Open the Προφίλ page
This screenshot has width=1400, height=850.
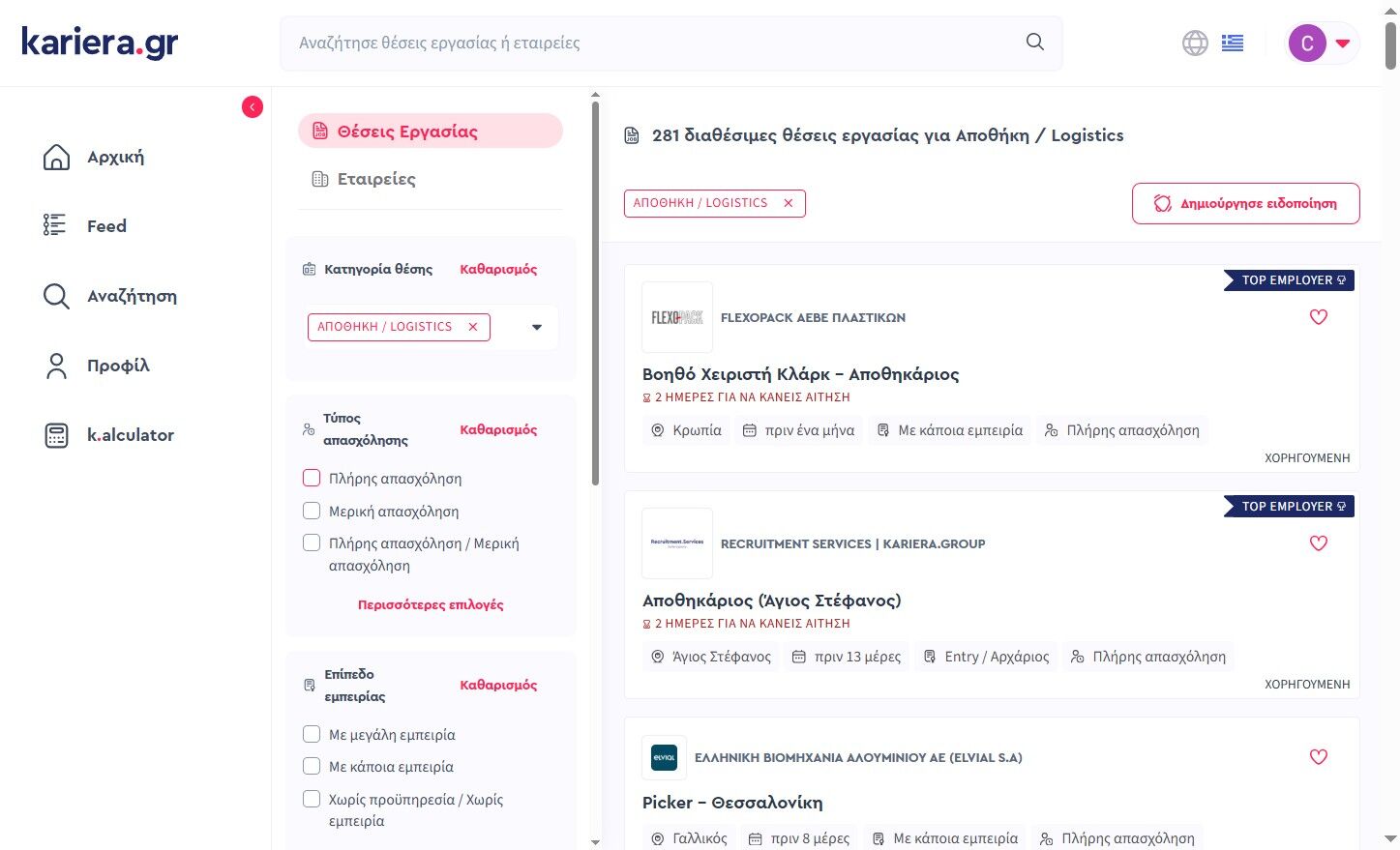tap(97, 366)
